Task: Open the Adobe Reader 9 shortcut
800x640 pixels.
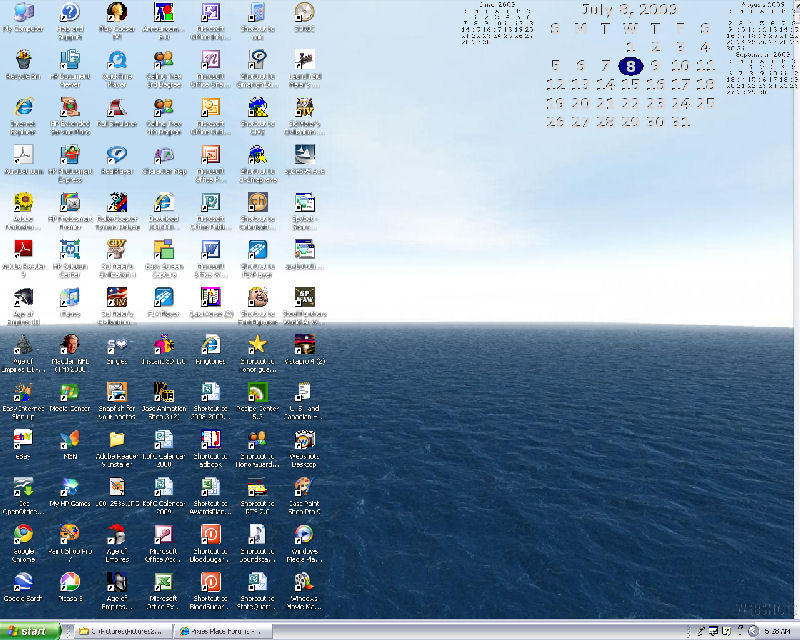Action: pos(21,251)
